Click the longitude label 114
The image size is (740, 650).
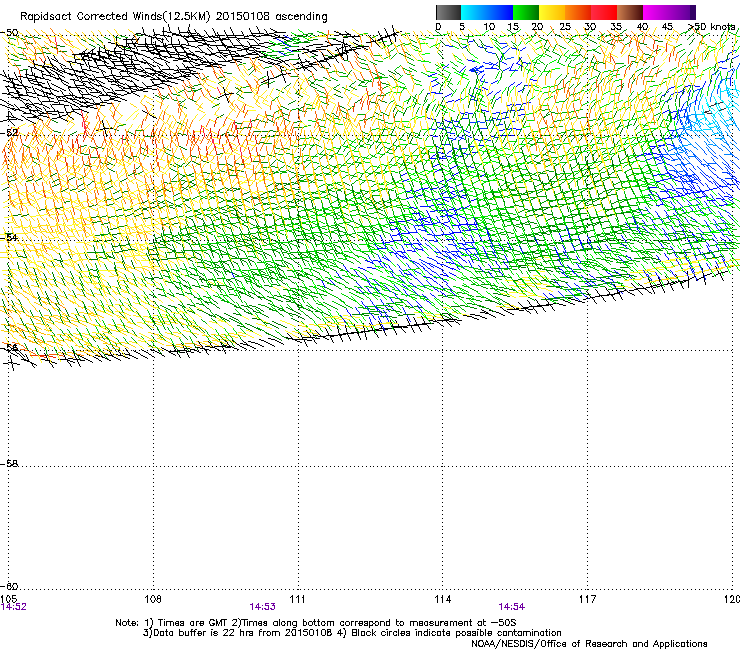[x=442, y=599]
